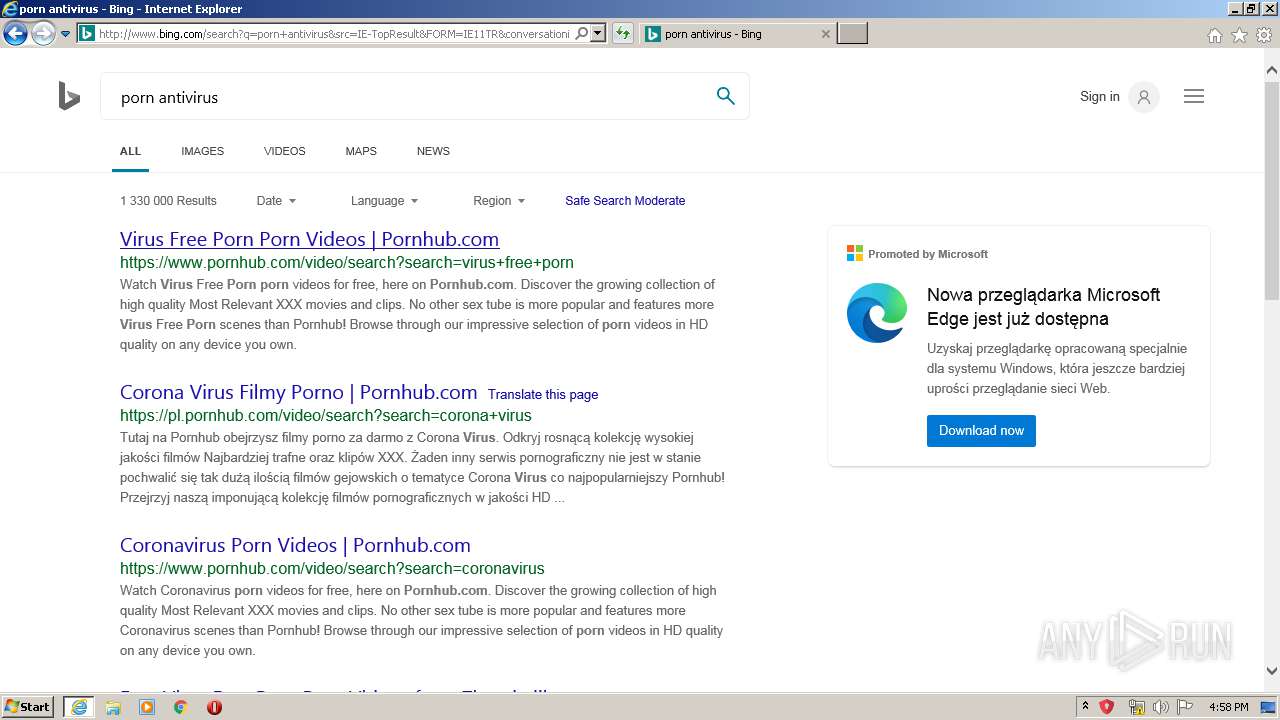Open the IE Tools gear icon
1280x720 pixels.
[x=1264, y=35]
